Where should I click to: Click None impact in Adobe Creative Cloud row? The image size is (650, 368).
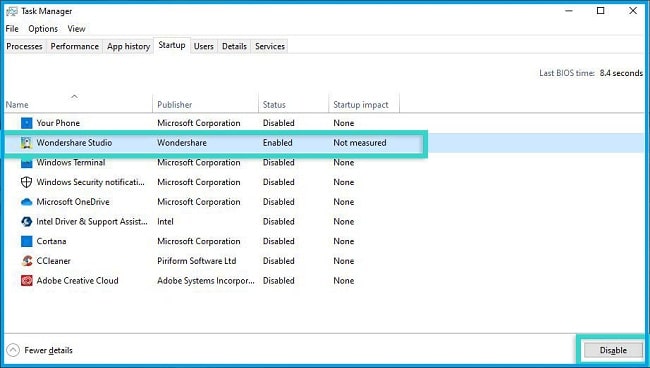[x=344, y=281]
